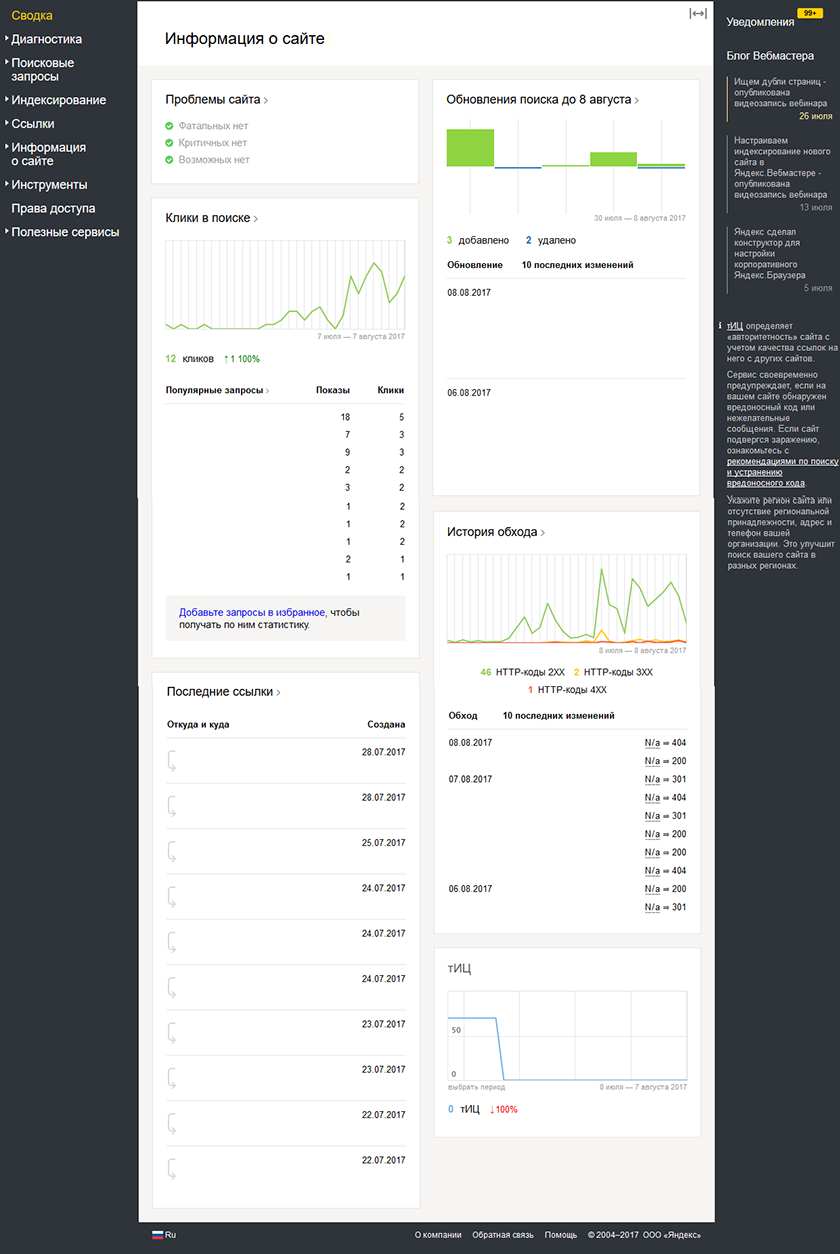Open the 99+ notifications badge
The image size is (840, 1254).
pos(810,13)
